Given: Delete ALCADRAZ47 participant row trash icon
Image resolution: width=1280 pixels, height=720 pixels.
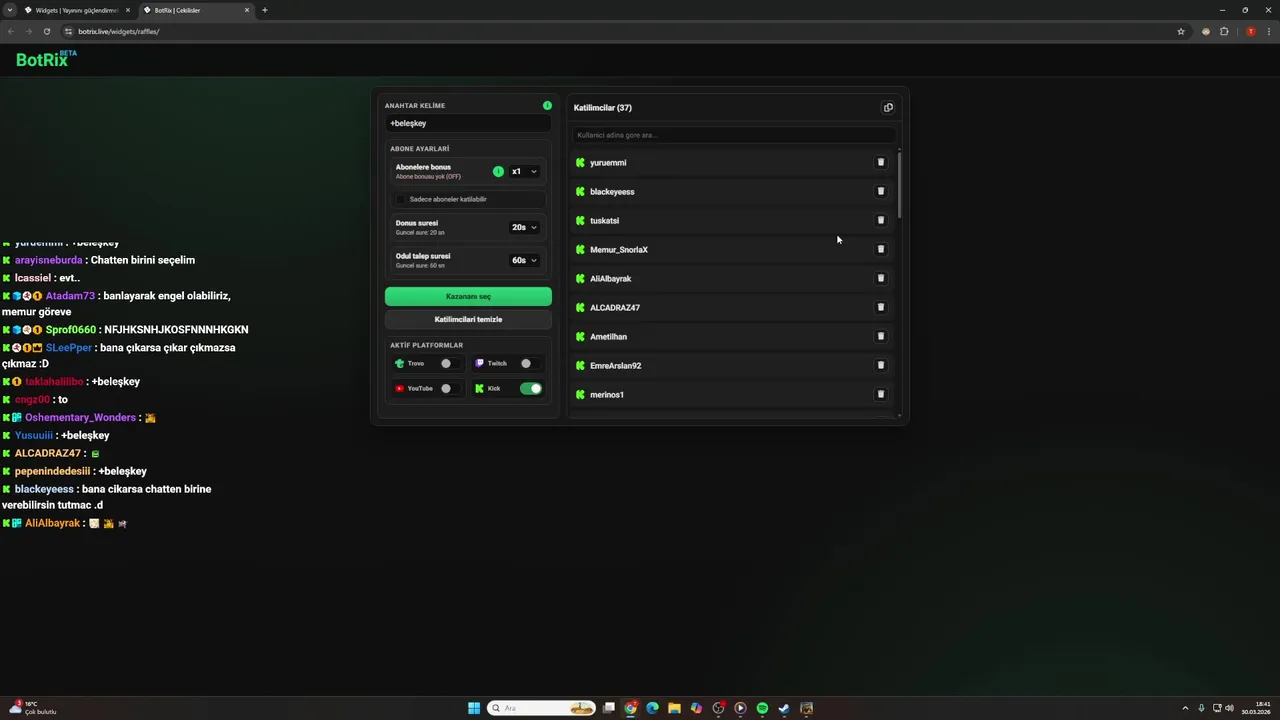Looking at the screenshot, I should (881, 307).
